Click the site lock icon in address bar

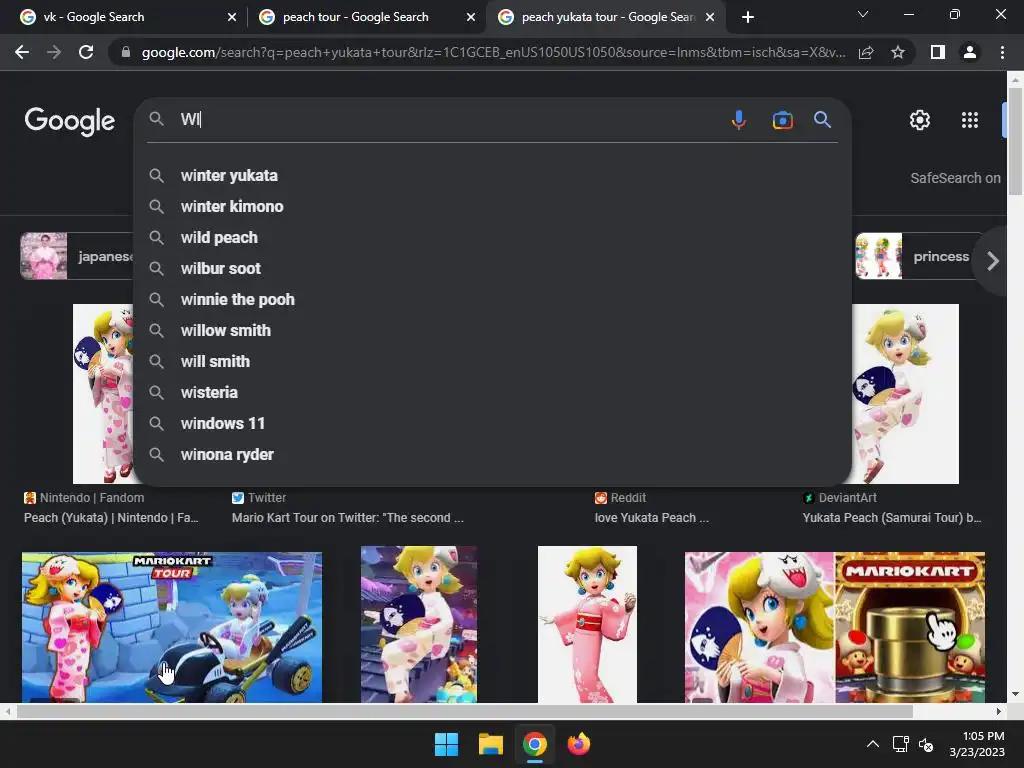click(125, 52)
